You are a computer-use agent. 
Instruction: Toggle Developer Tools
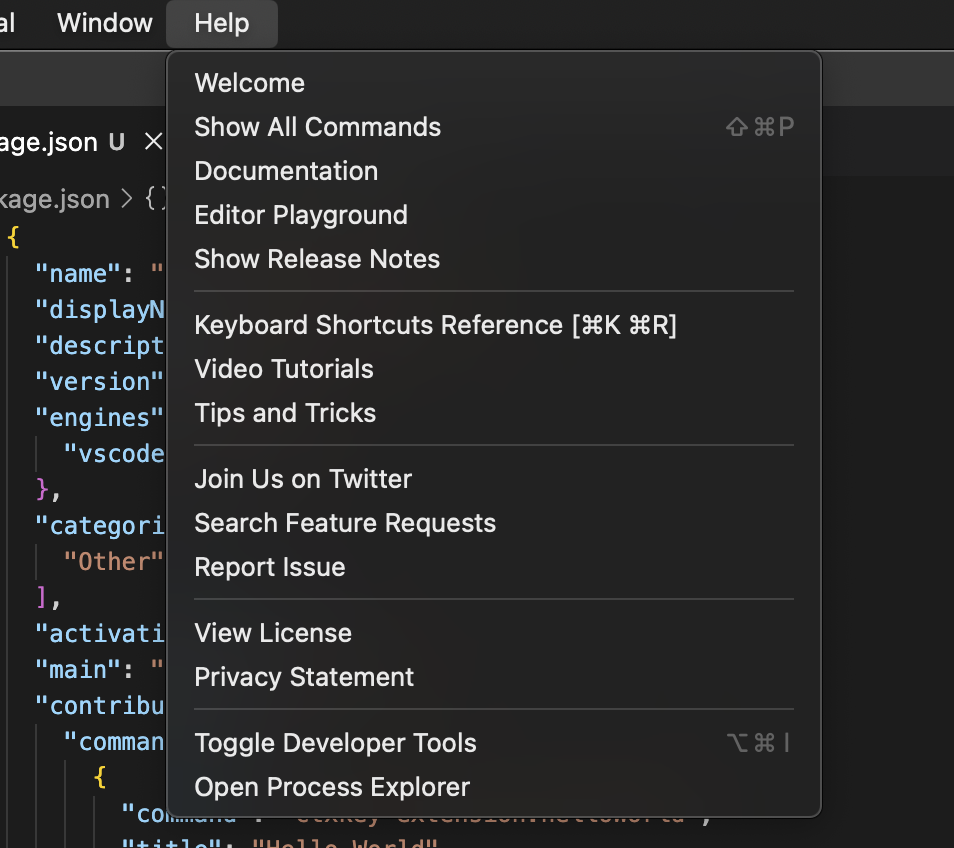[335, 743]
